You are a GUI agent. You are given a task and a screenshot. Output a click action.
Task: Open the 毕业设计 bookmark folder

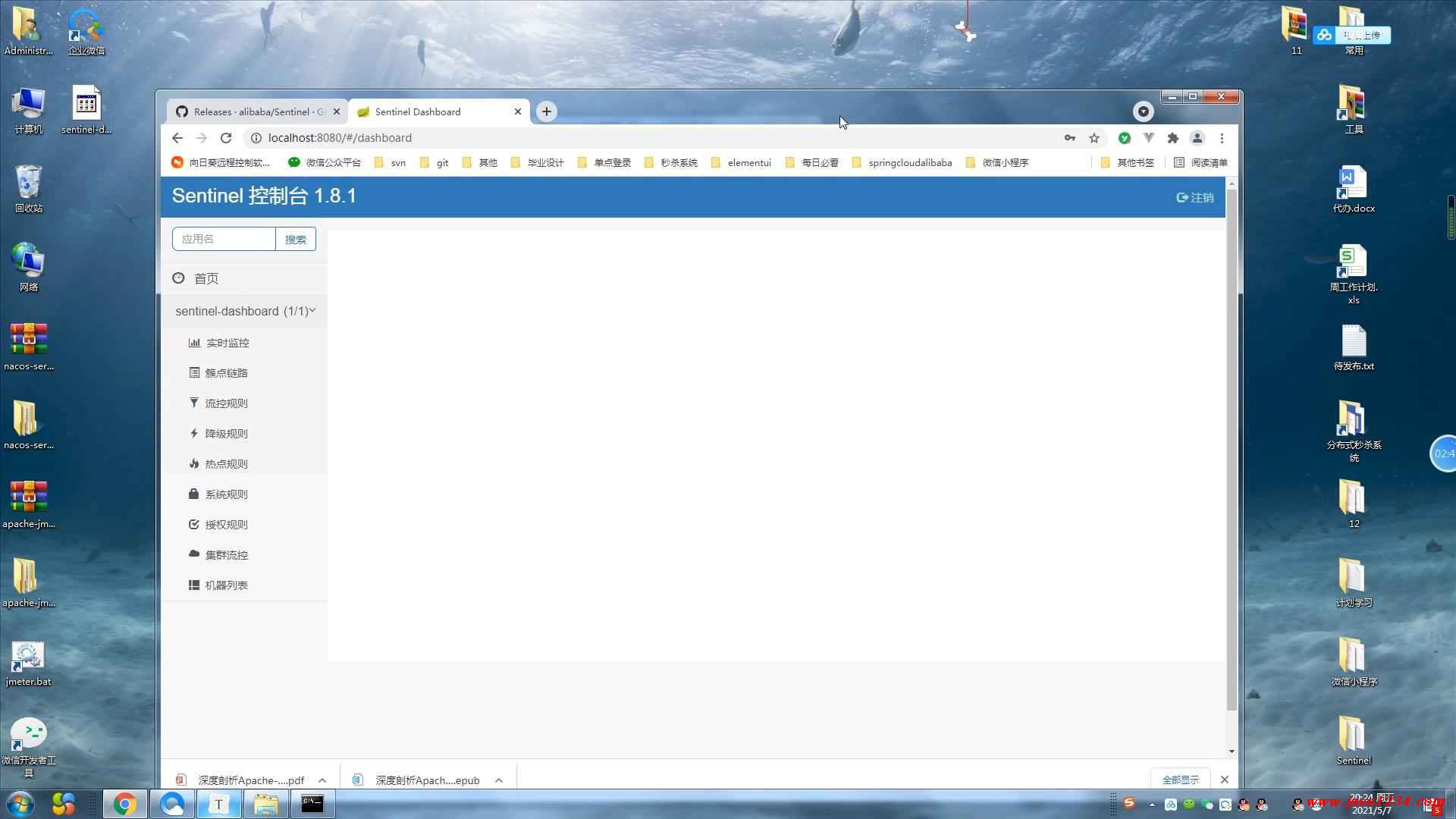coord(538,162)
